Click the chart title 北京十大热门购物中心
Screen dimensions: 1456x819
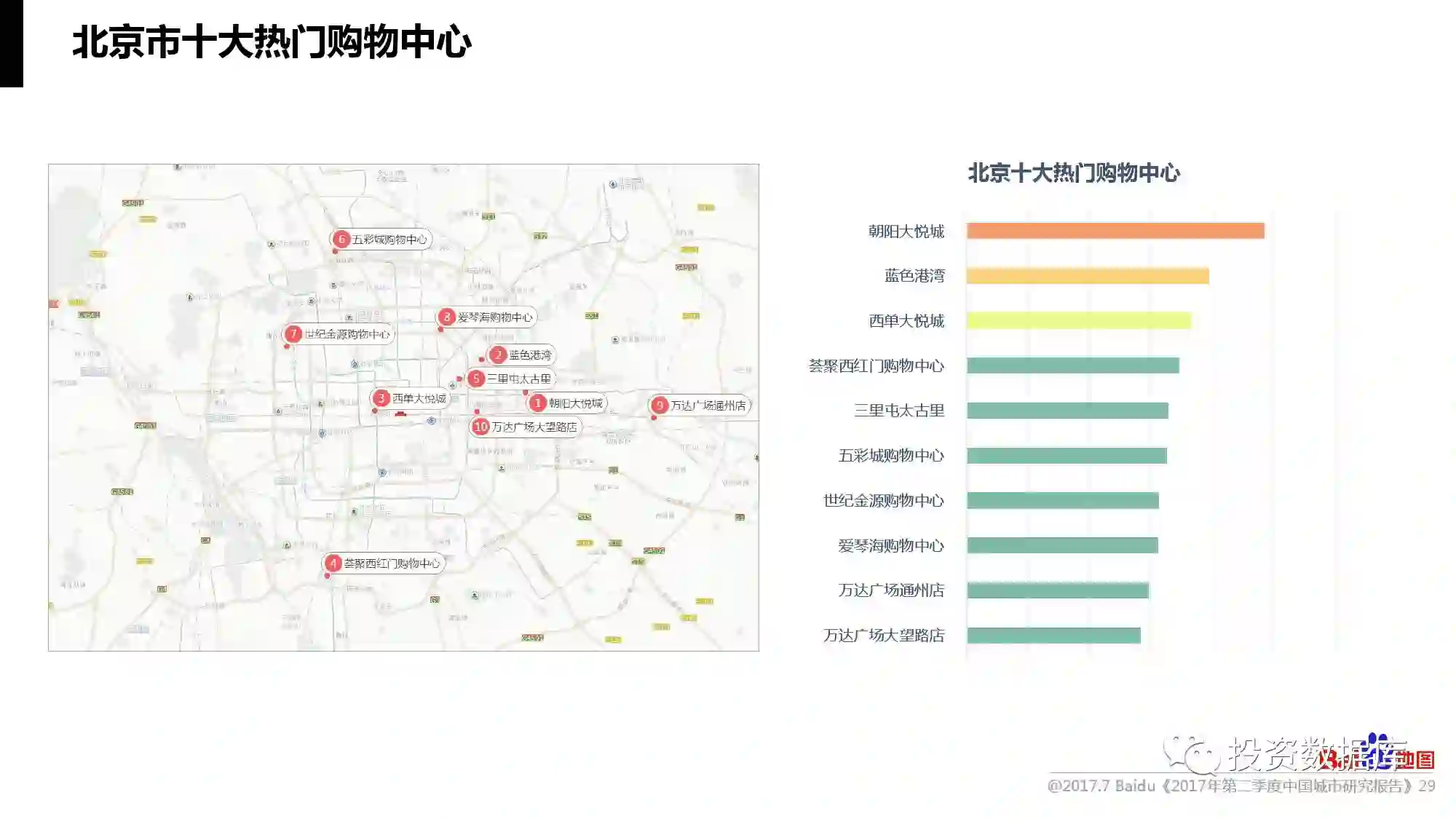click(x=1073, y=173)
